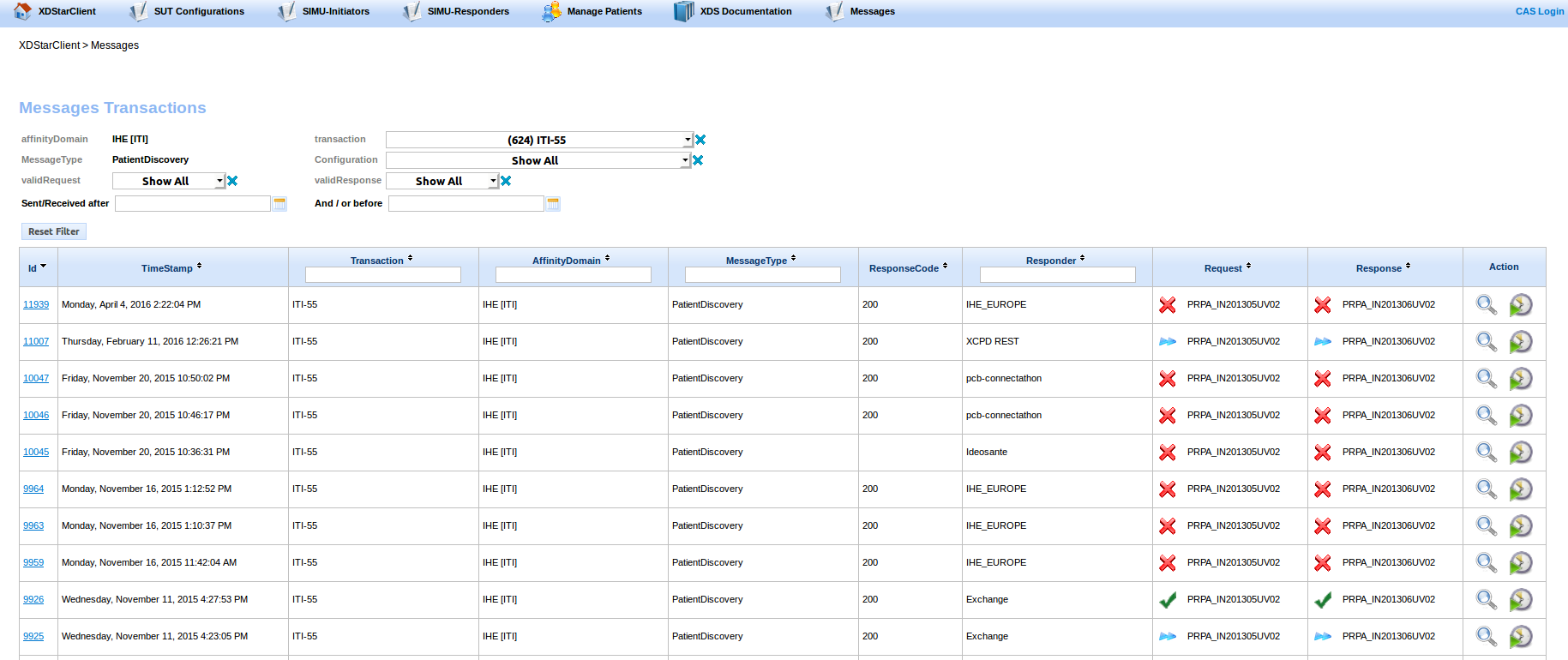This screenshot has width=1568, height=660.
Task: Replay message 11939 with the play icon
Action: (1521, 305)
